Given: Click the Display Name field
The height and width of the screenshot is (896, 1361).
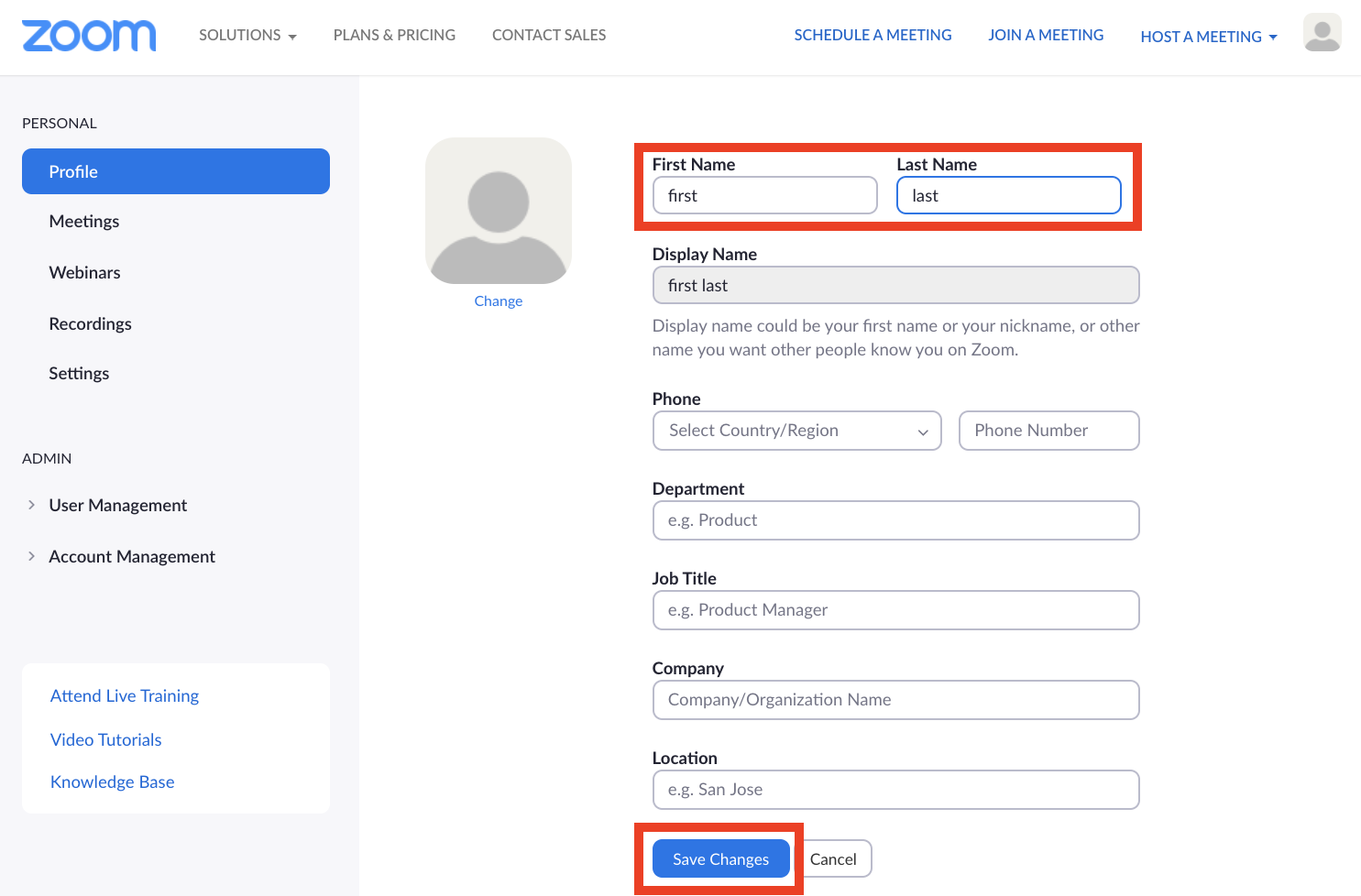Looking at the screenshot, I should pos(896,285).
